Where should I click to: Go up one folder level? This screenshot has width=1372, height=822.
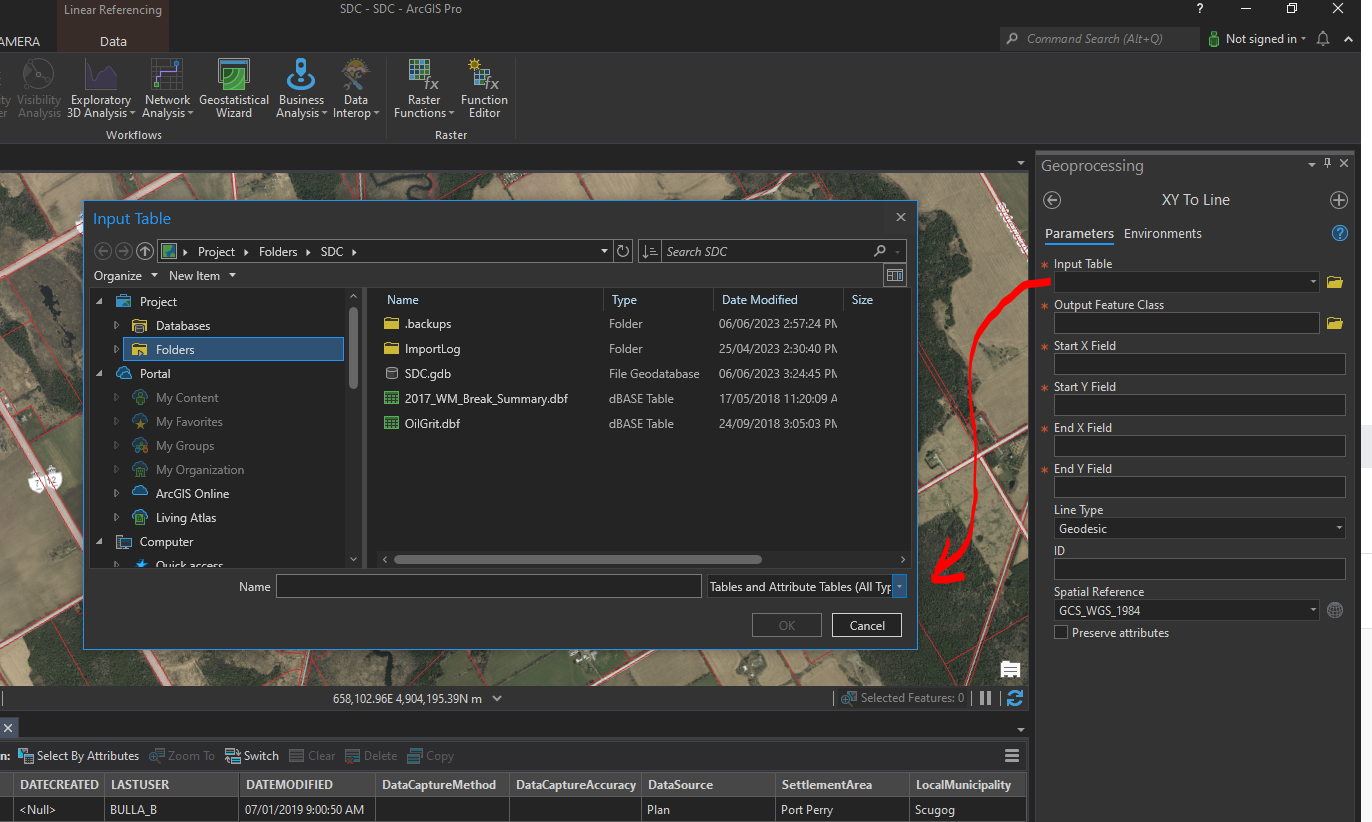point(145,252)
